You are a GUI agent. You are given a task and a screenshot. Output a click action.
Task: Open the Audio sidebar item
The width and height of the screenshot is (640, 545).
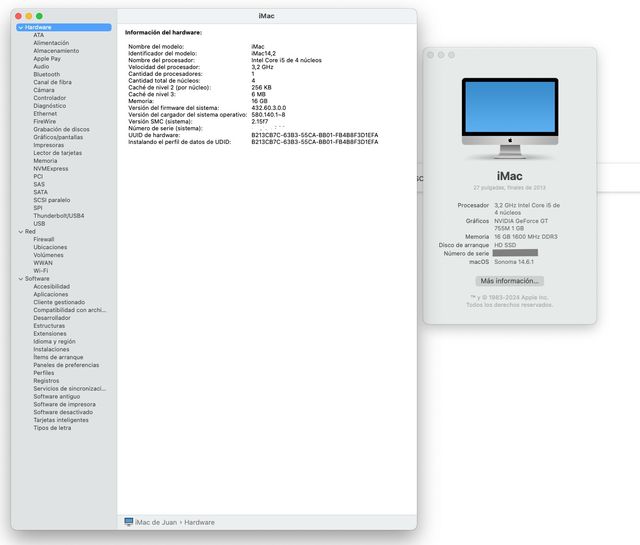click(41, 67)
